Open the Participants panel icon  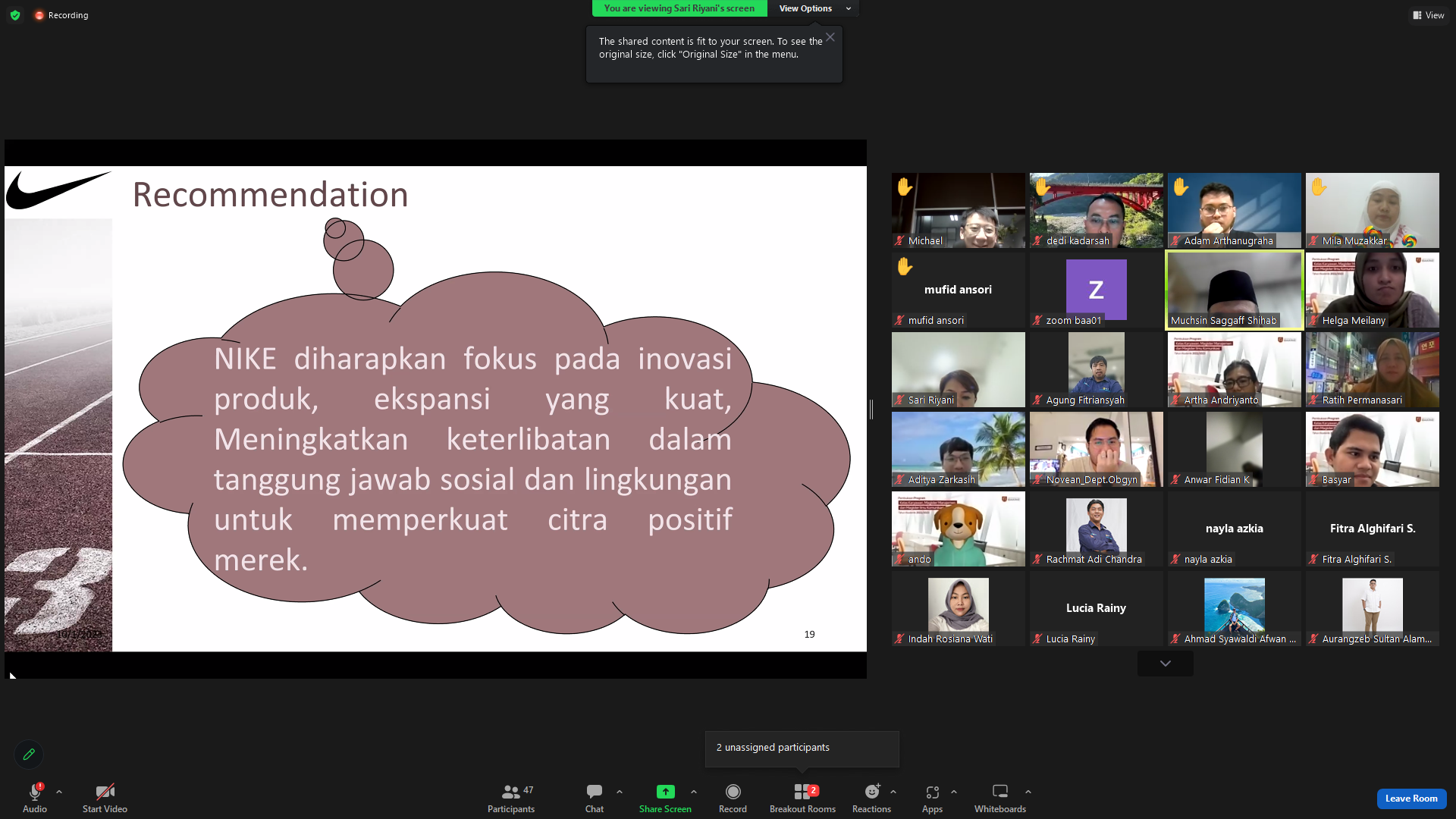511,792
